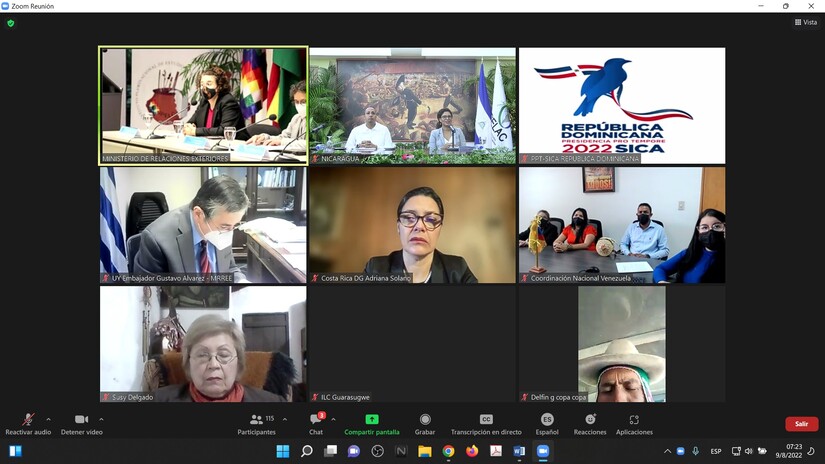This screenshot has width=825, height=464.
Task: Select Costa Rica DG Adriana Solano tile
Action: [x=412, y=225]
